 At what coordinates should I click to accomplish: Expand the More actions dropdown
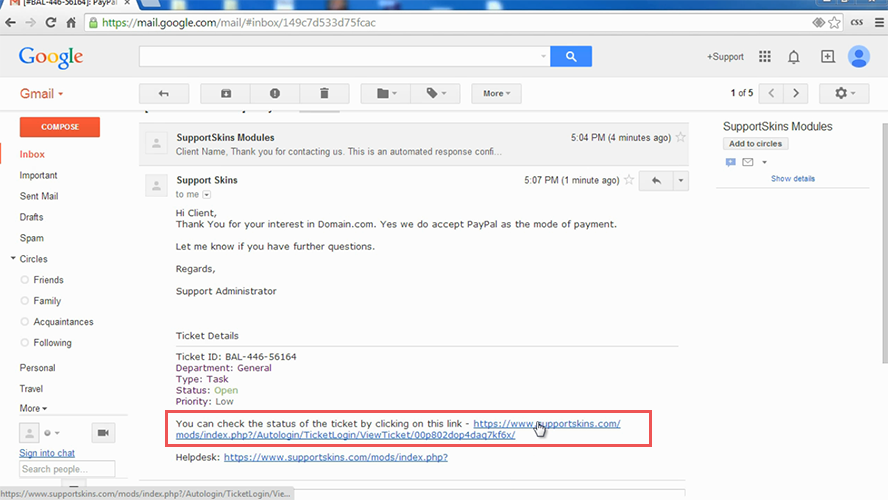(496, 93)
